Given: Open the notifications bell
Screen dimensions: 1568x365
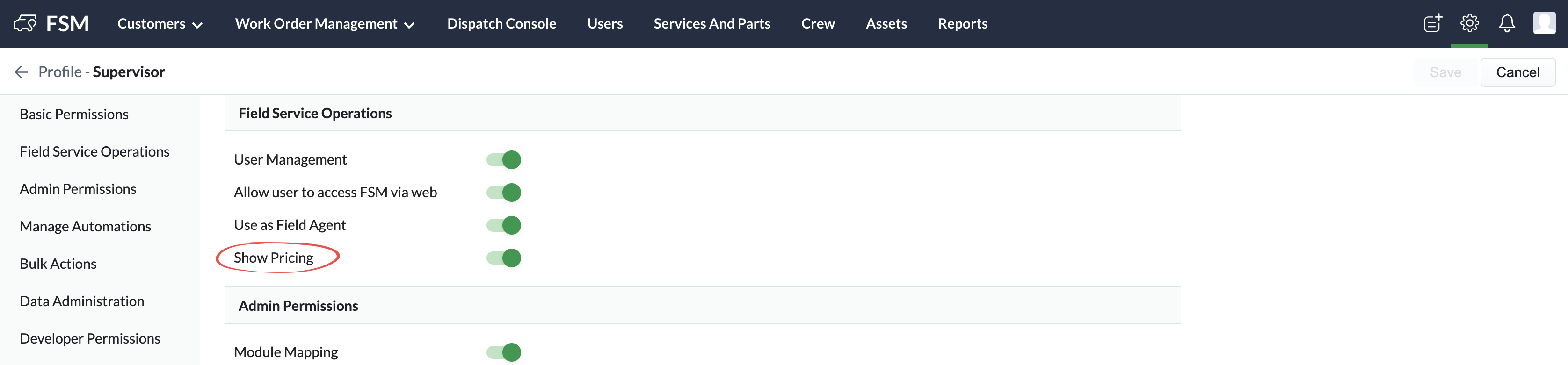Looking at the screenshot, I should 1507,23.
